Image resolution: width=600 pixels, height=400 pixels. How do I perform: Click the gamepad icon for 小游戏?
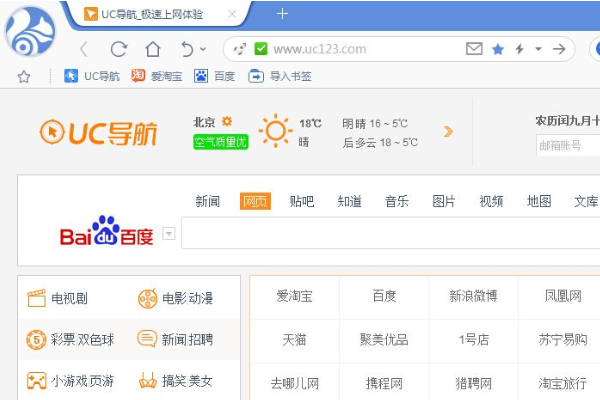36,381
